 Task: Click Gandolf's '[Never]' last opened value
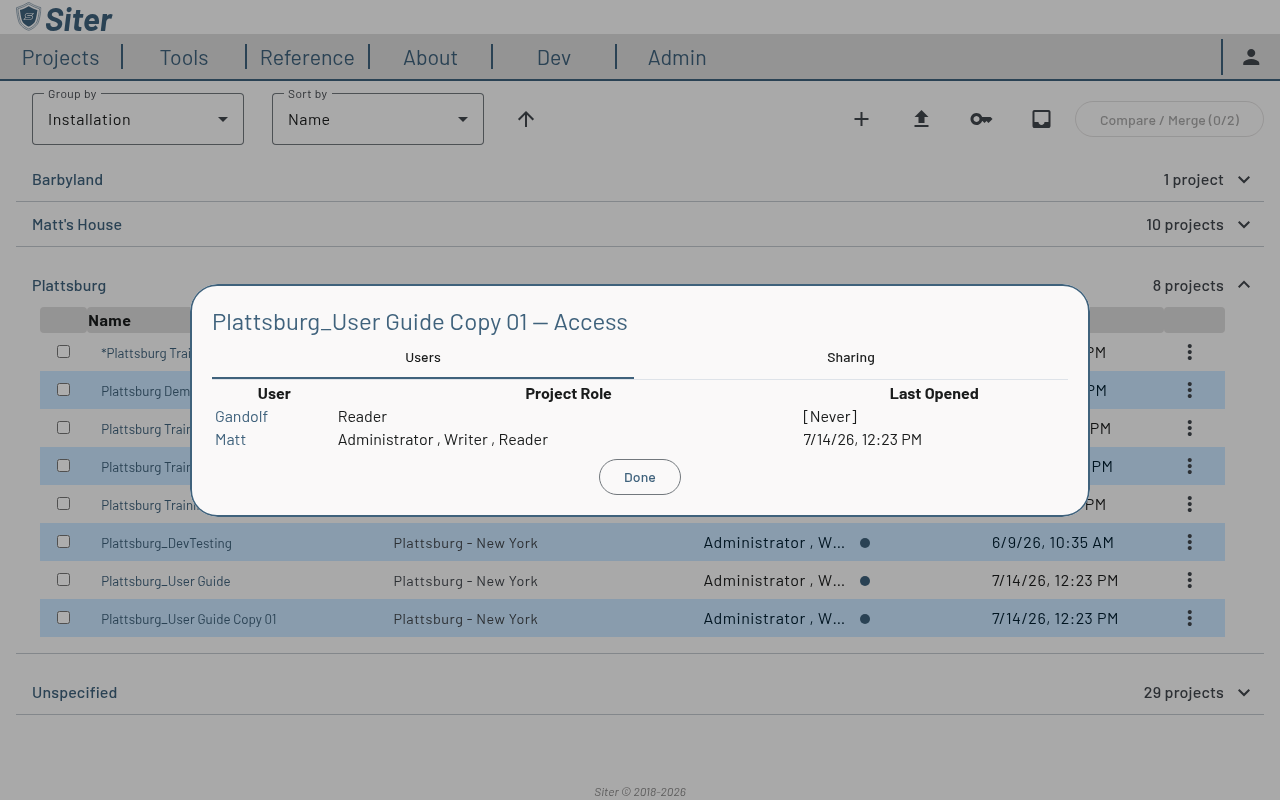click(x=830, y=416)
